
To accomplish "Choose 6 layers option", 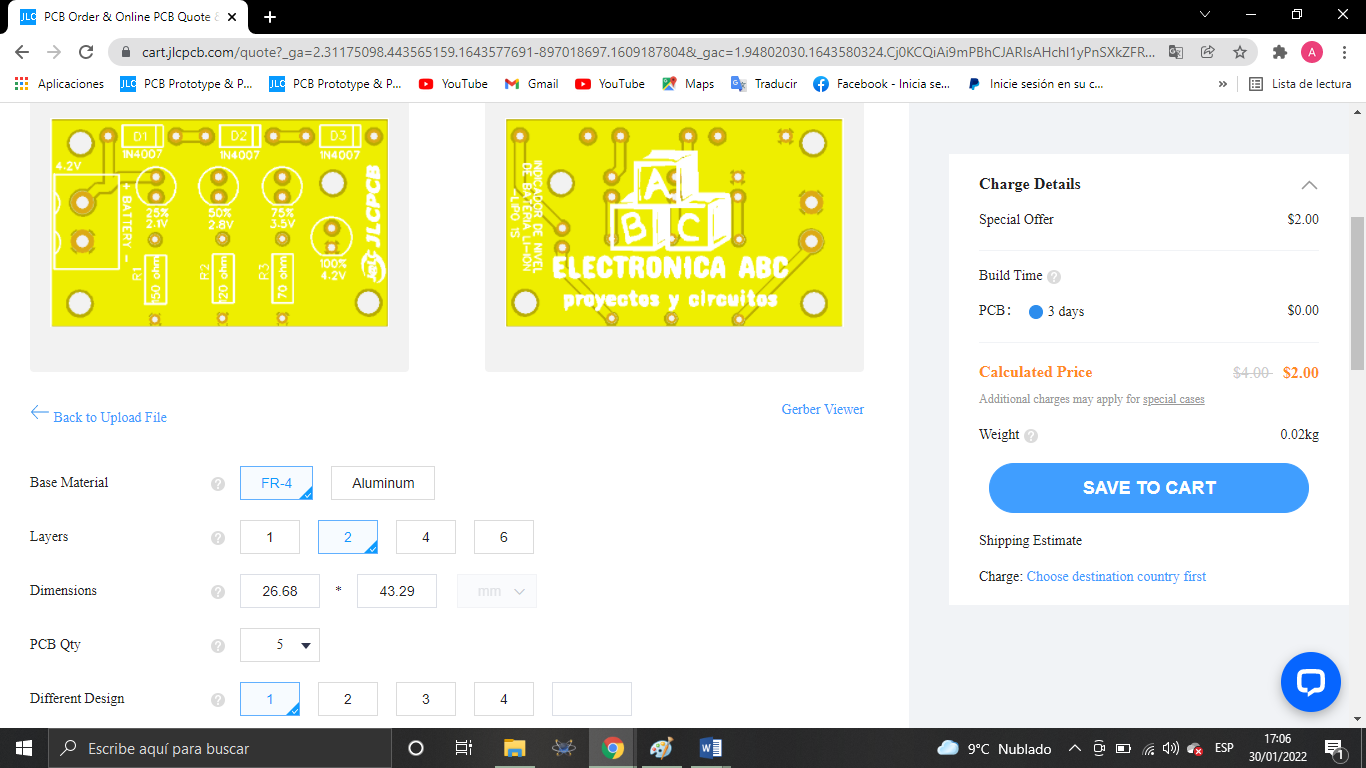I will coord(504,537).
